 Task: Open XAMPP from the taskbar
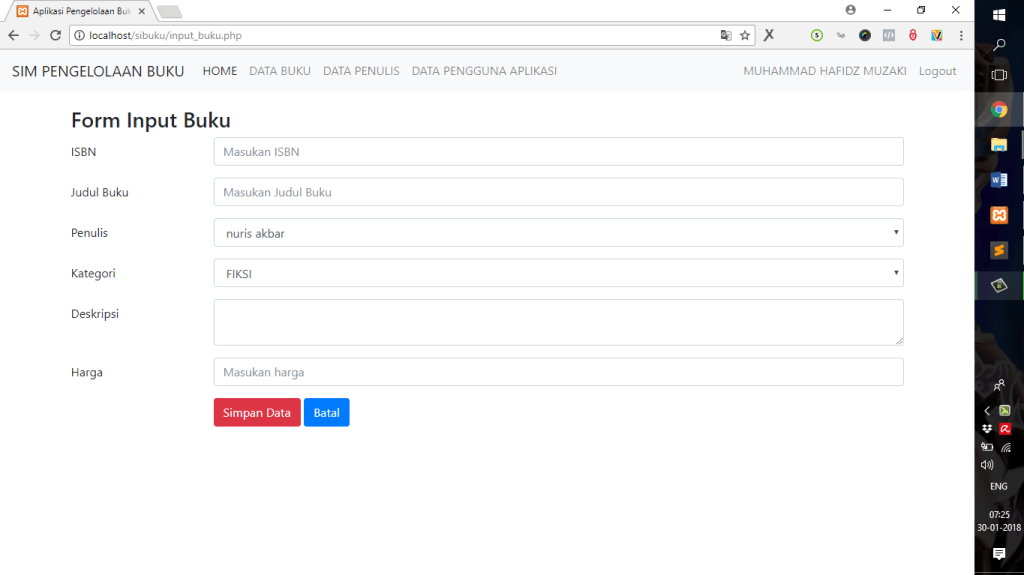[x=999, y=215]
